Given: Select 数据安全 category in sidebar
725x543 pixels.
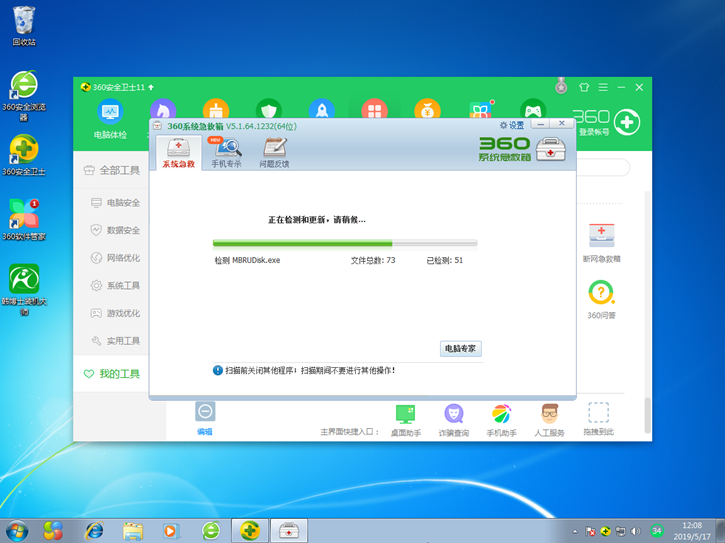Looking at the screenshot, I should (x=115, y=230).
